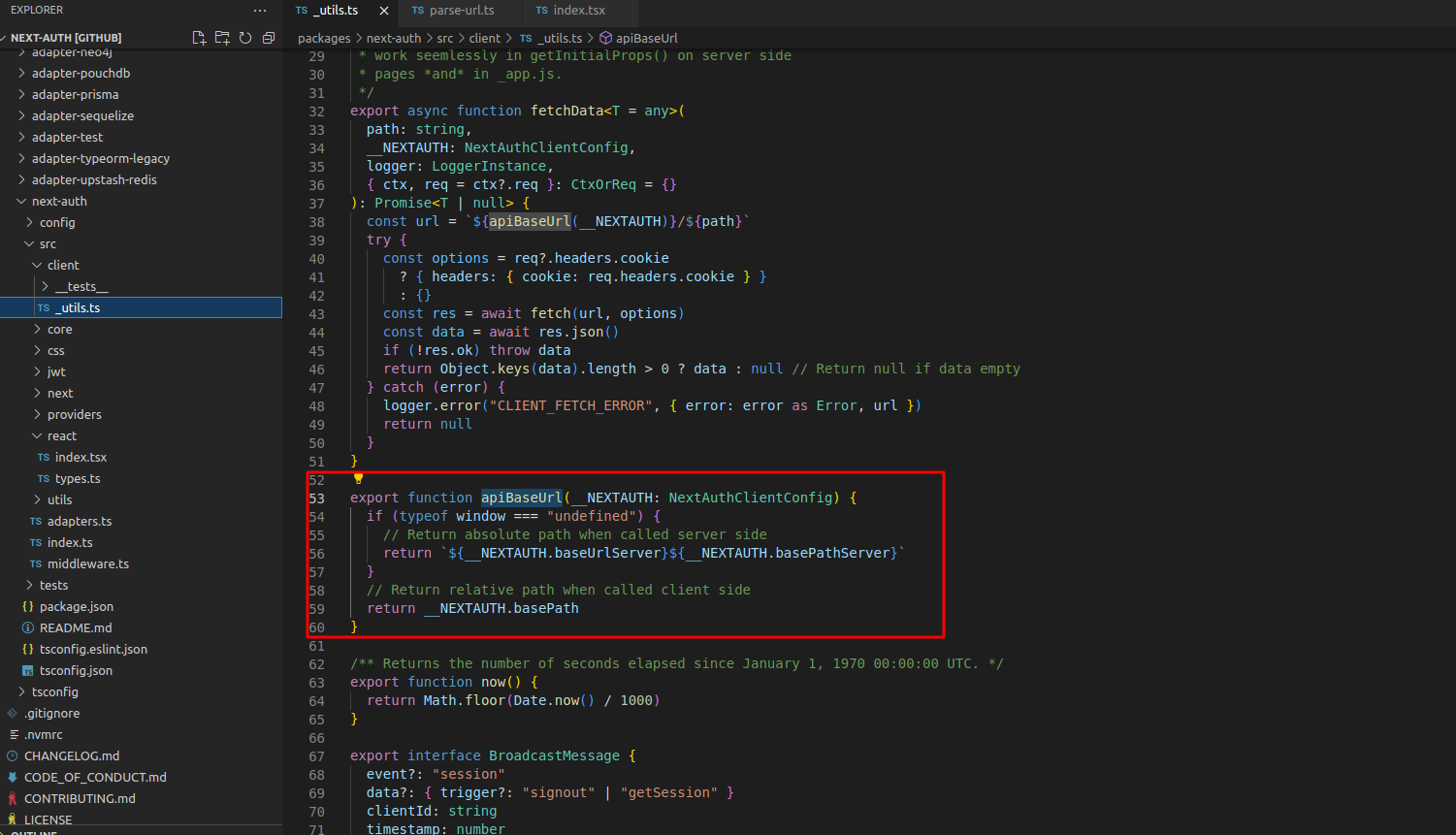
Task: Open _utils.ts in the file tree
Action: click(141, 308)
